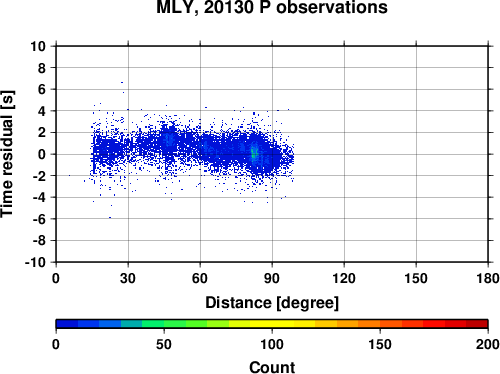The height and width of the screenshot is (374, 500).
Task: Click the x-axis tick label '150'
Action: tap(416, 278)
